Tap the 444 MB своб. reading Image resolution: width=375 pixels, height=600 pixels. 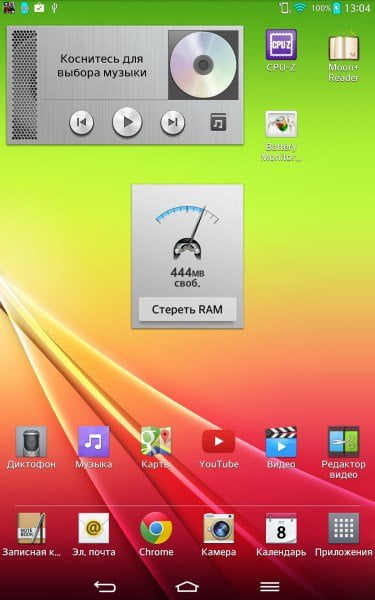tap(187, 277)
